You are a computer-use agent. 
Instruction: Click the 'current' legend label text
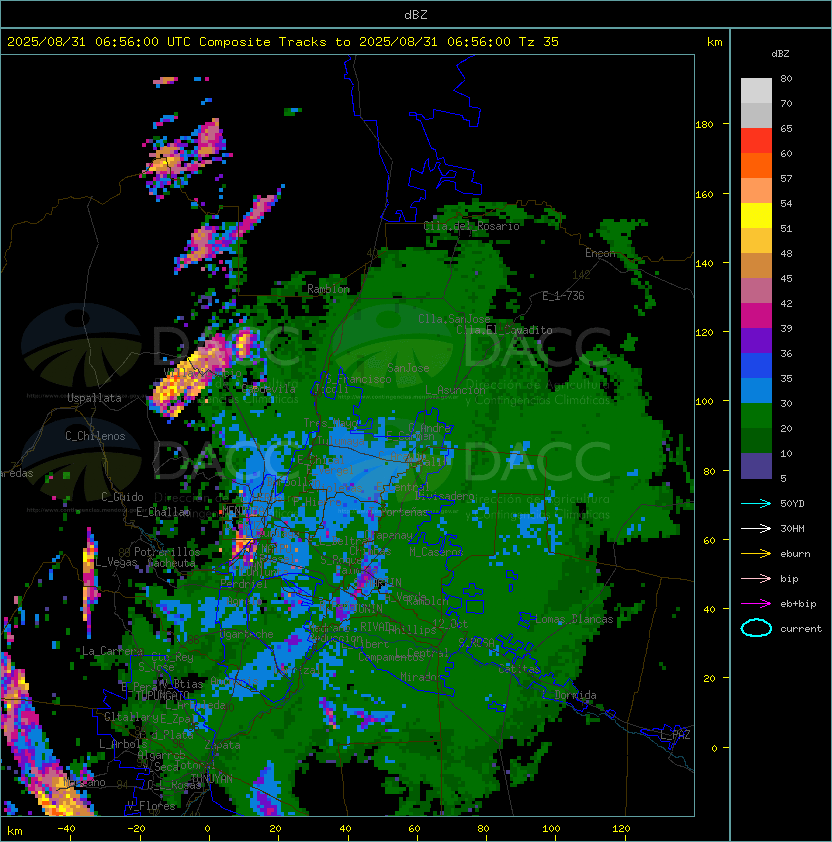801,628
